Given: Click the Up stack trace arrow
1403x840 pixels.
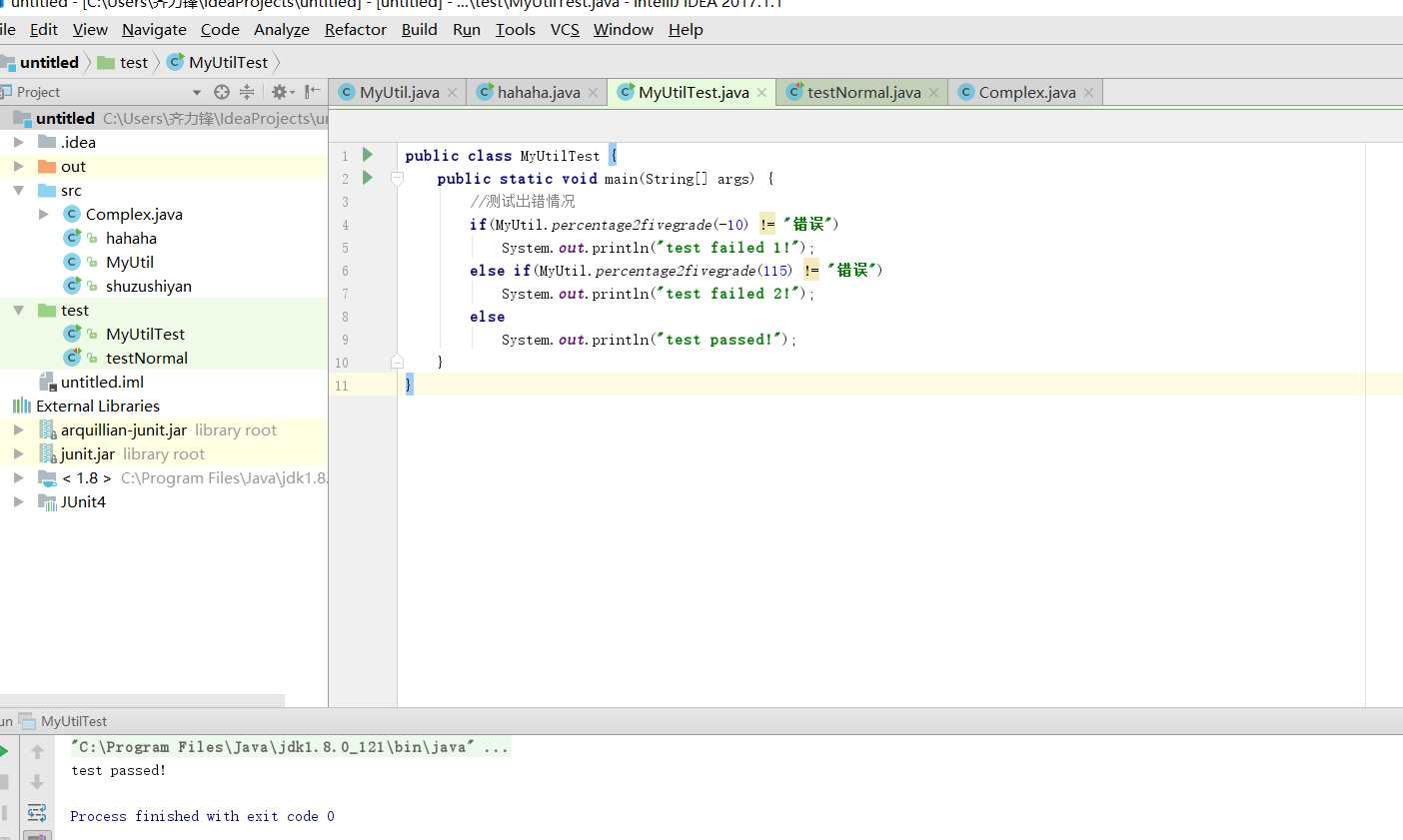Looking at the screenshot, I should (37, 751).
